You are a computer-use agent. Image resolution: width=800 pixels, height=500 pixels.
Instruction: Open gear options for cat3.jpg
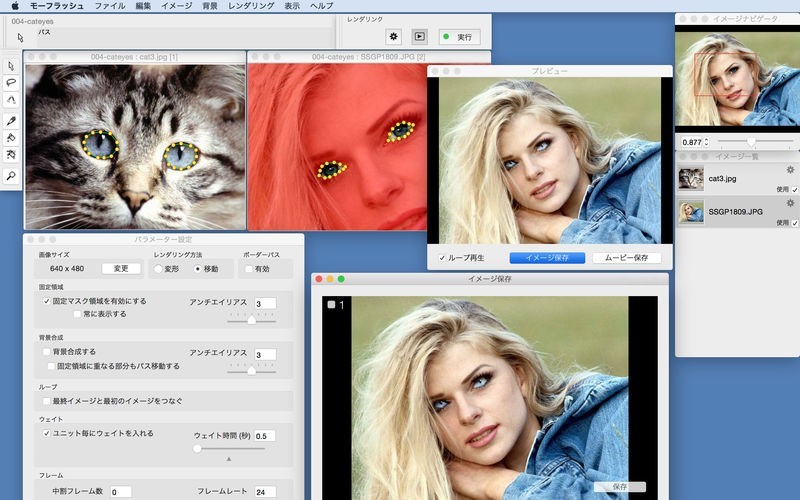point(790,171)
